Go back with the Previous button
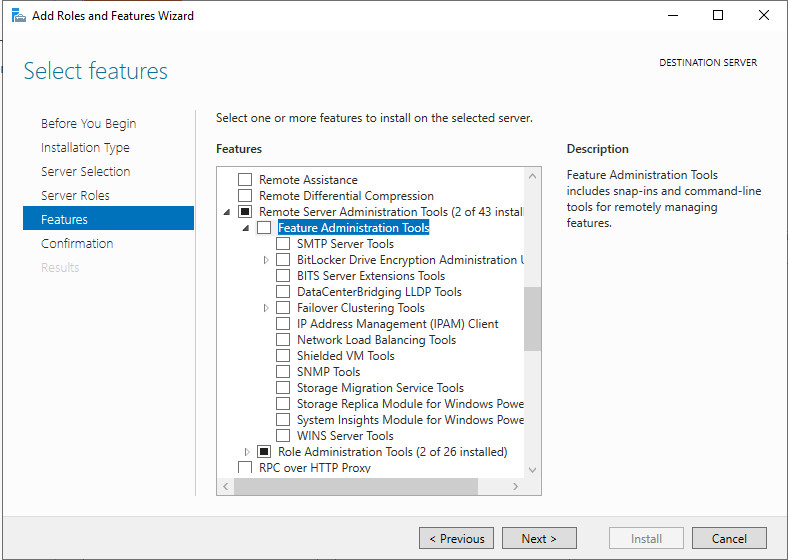Screen dimensions: 788x560 pyautogui.click(x=456, y=539)
